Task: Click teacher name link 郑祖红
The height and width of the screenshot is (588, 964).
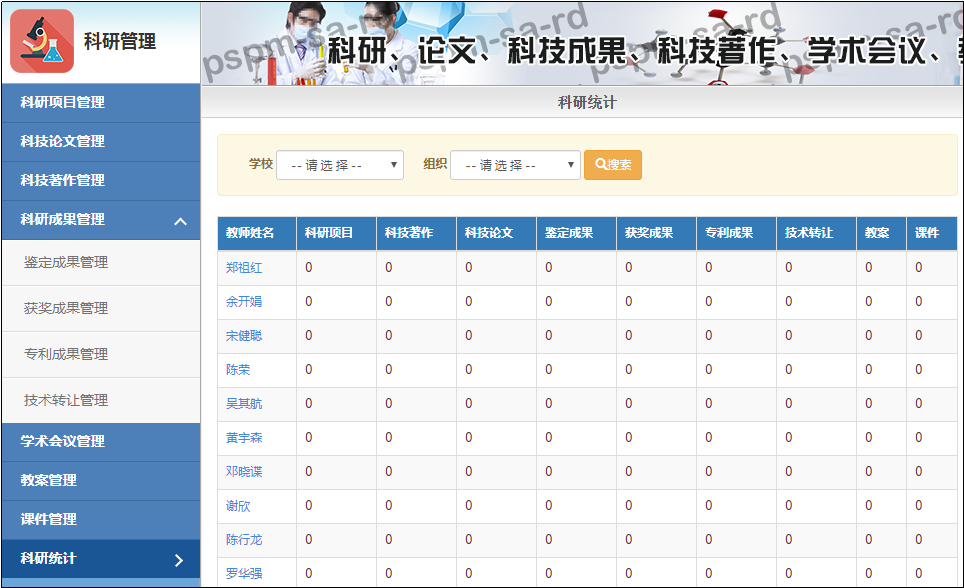Action: (244, 268)
